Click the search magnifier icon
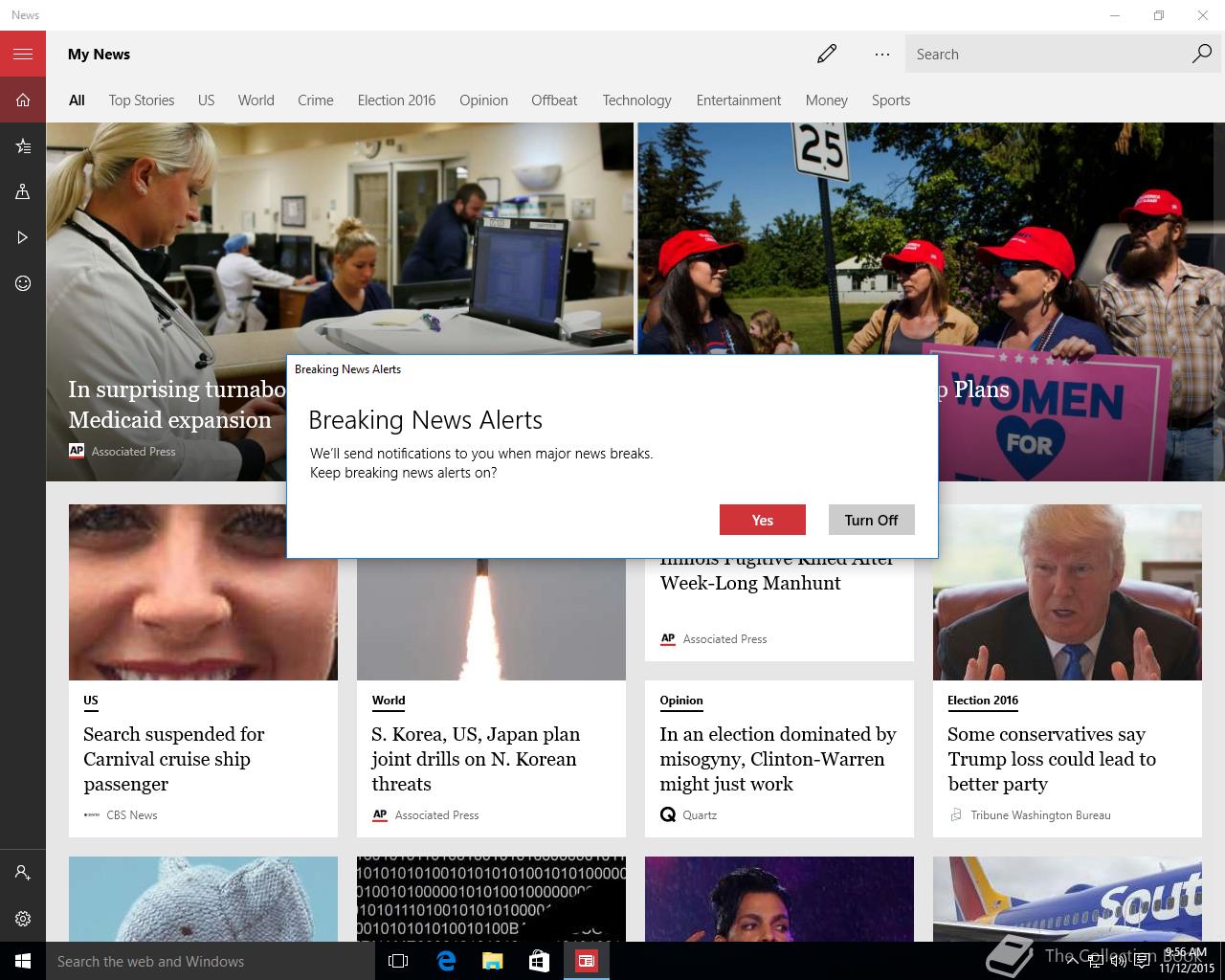This screenshot has width=1225, height=980. (x=1202, y=54)
